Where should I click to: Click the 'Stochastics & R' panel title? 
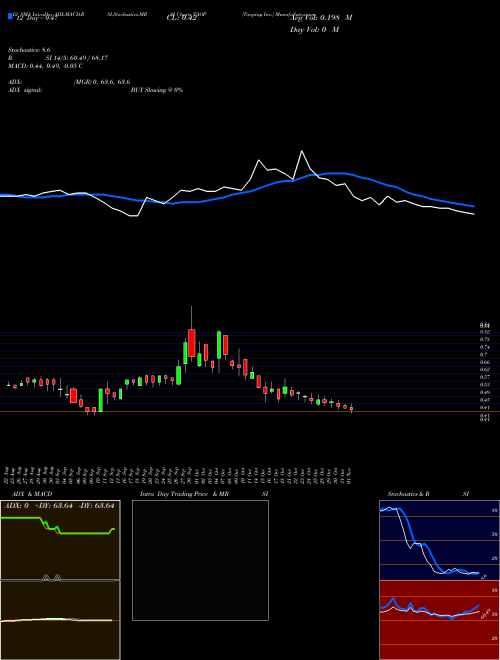(409, 494)
